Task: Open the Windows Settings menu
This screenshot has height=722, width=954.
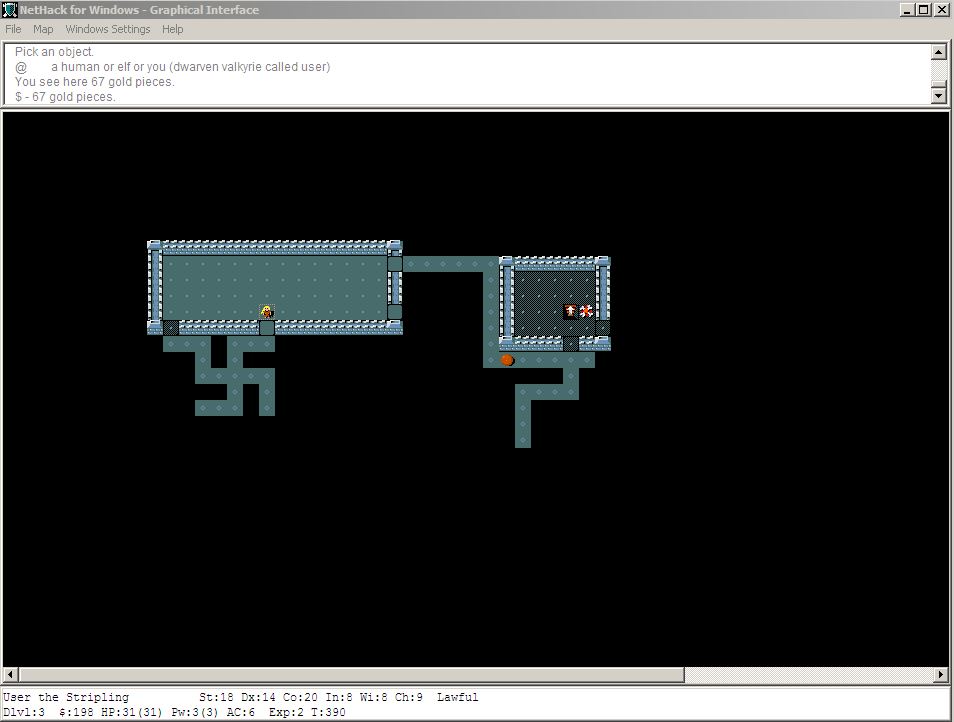Action: coord(108,29)
